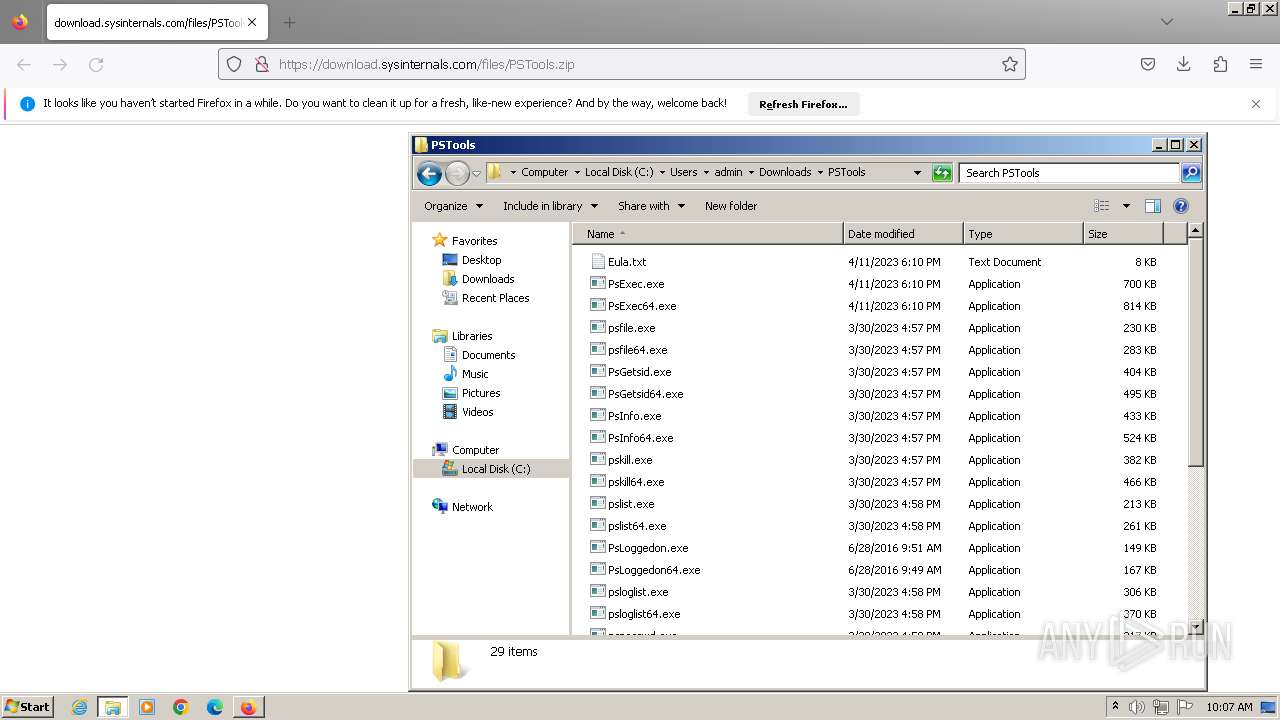Sort by the Size column header
The height and width of the screenshot is (720, 1280).
point(1123,234)
